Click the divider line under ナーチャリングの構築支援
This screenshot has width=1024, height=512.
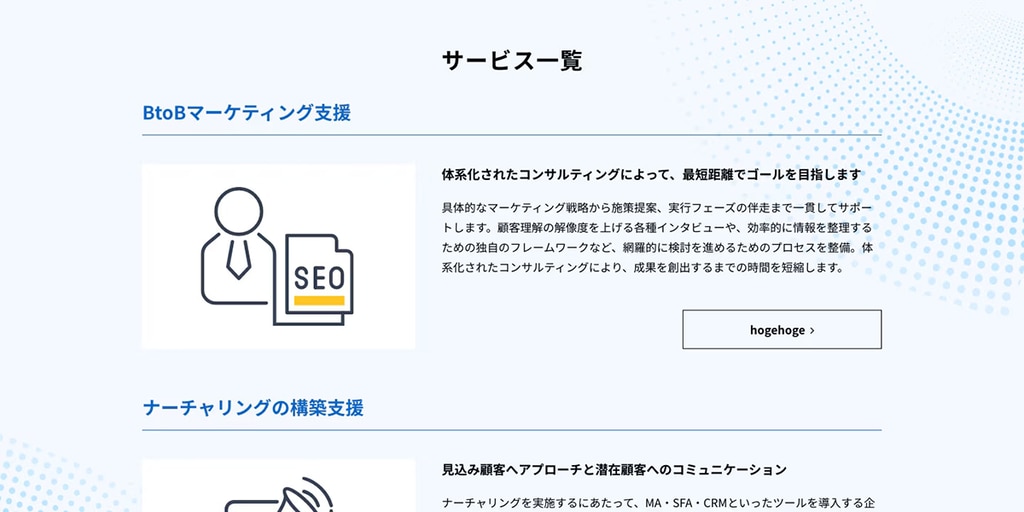[512, 431]
